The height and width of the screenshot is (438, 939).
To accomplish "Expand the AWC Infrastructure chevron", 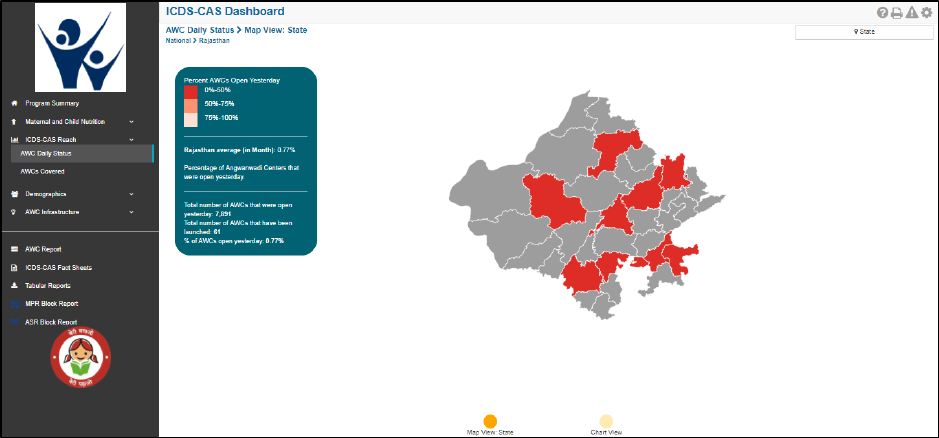I will pyautogui.click(x=131, y=212).
